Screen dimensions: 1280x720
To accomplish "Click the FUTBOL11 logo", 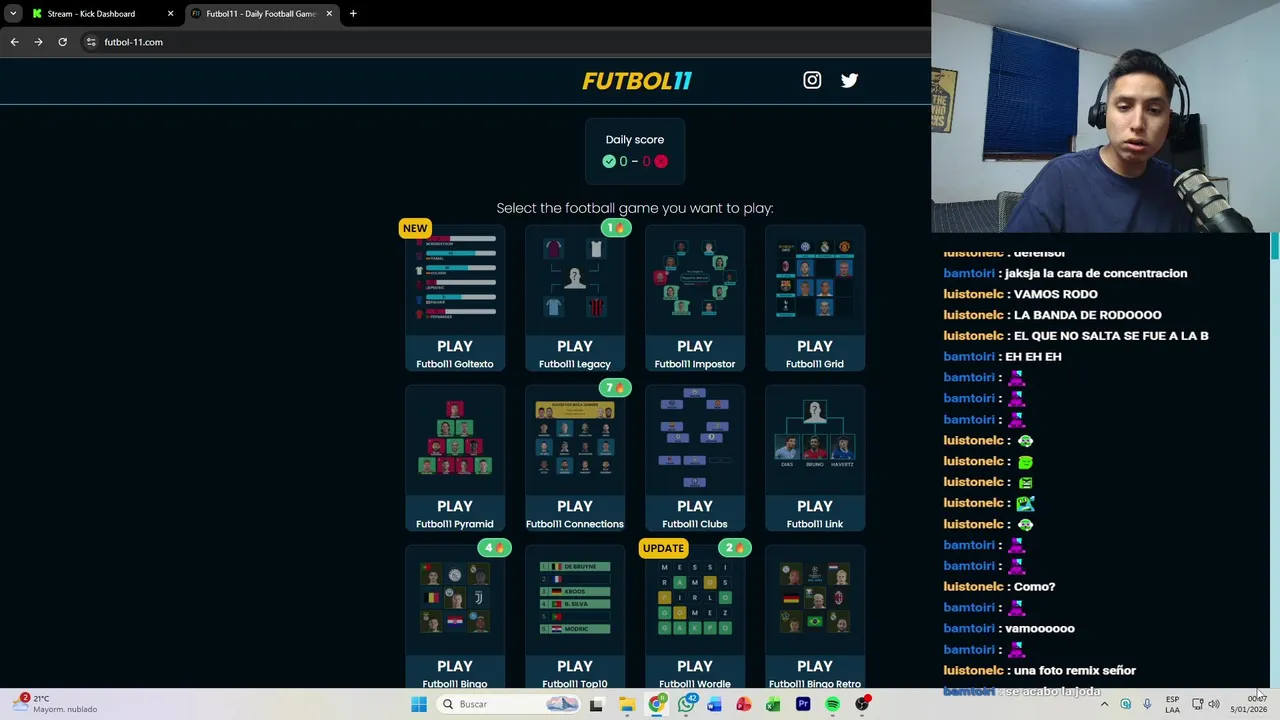I will click(x=637, y=81).
